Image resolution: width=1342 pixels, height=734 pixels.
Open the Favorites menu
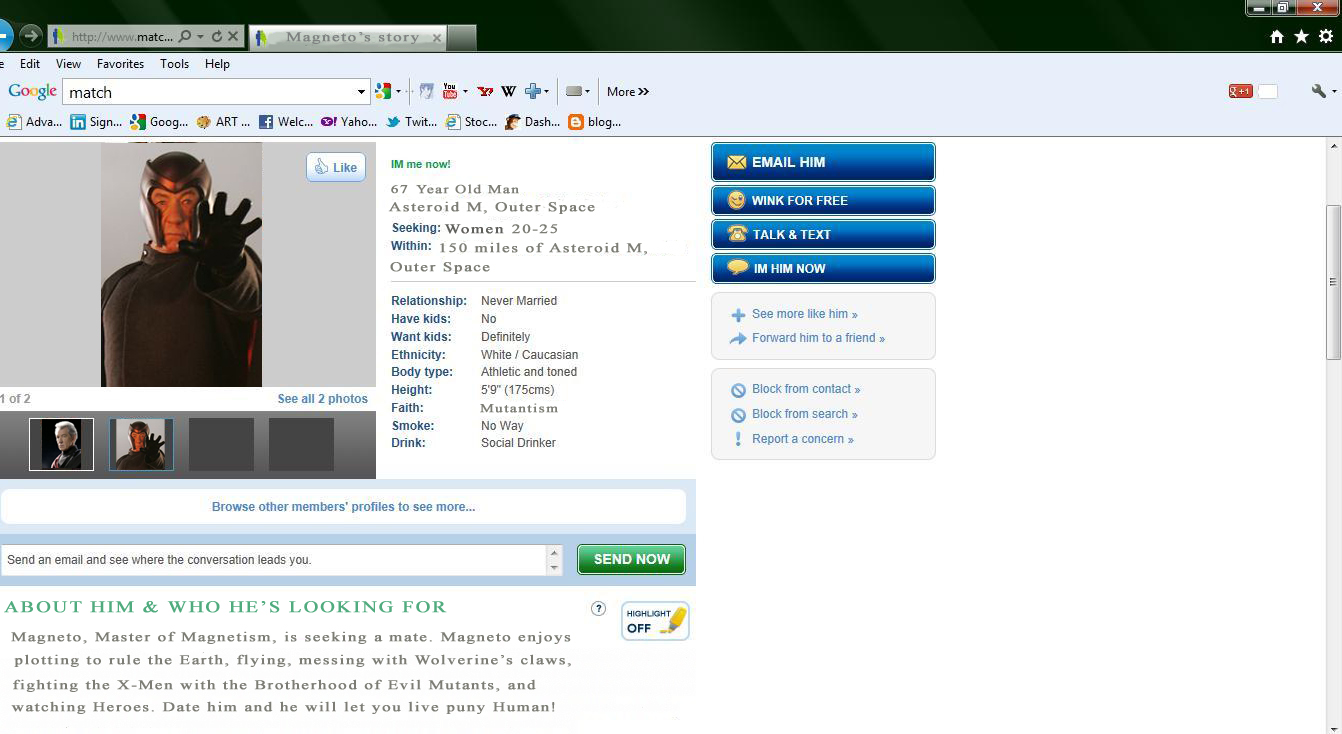120,63
